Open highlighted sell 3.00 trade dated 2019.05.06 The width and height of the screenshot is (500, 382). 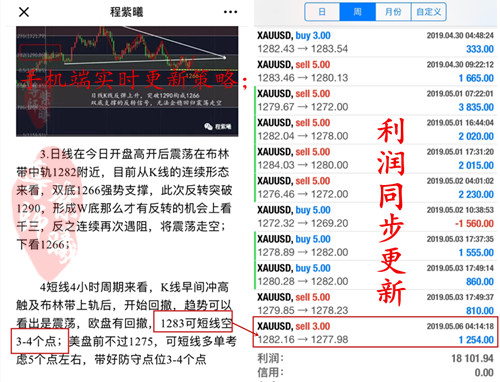pos(375,332)
